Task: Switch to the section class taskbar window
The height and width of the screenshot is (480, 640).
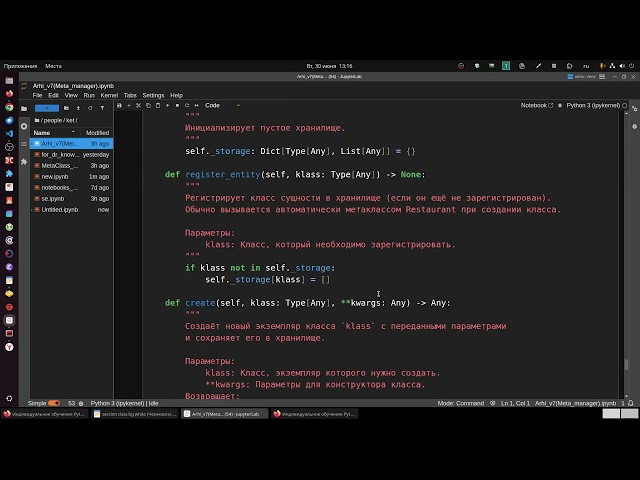Action: (135, 414)
